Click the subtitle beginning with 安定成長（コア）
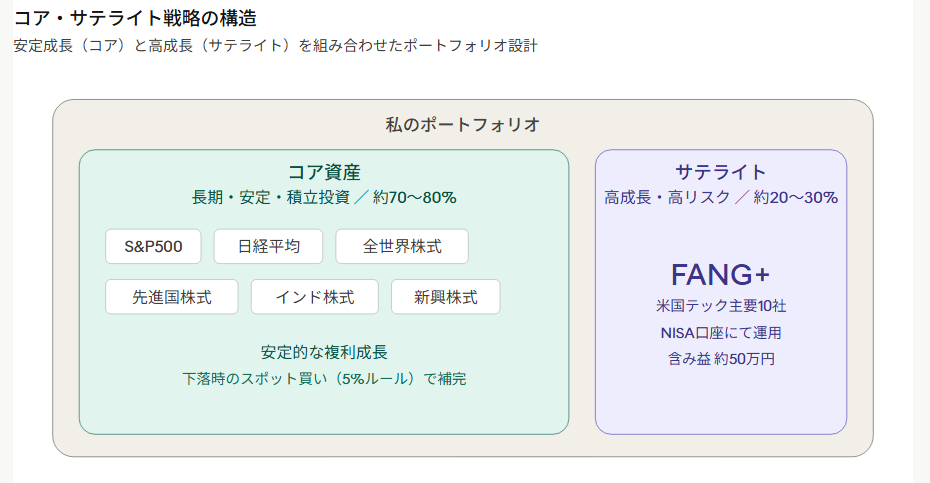Image resolution: width=930 pixels, height=483 pixels. (275, 46)
